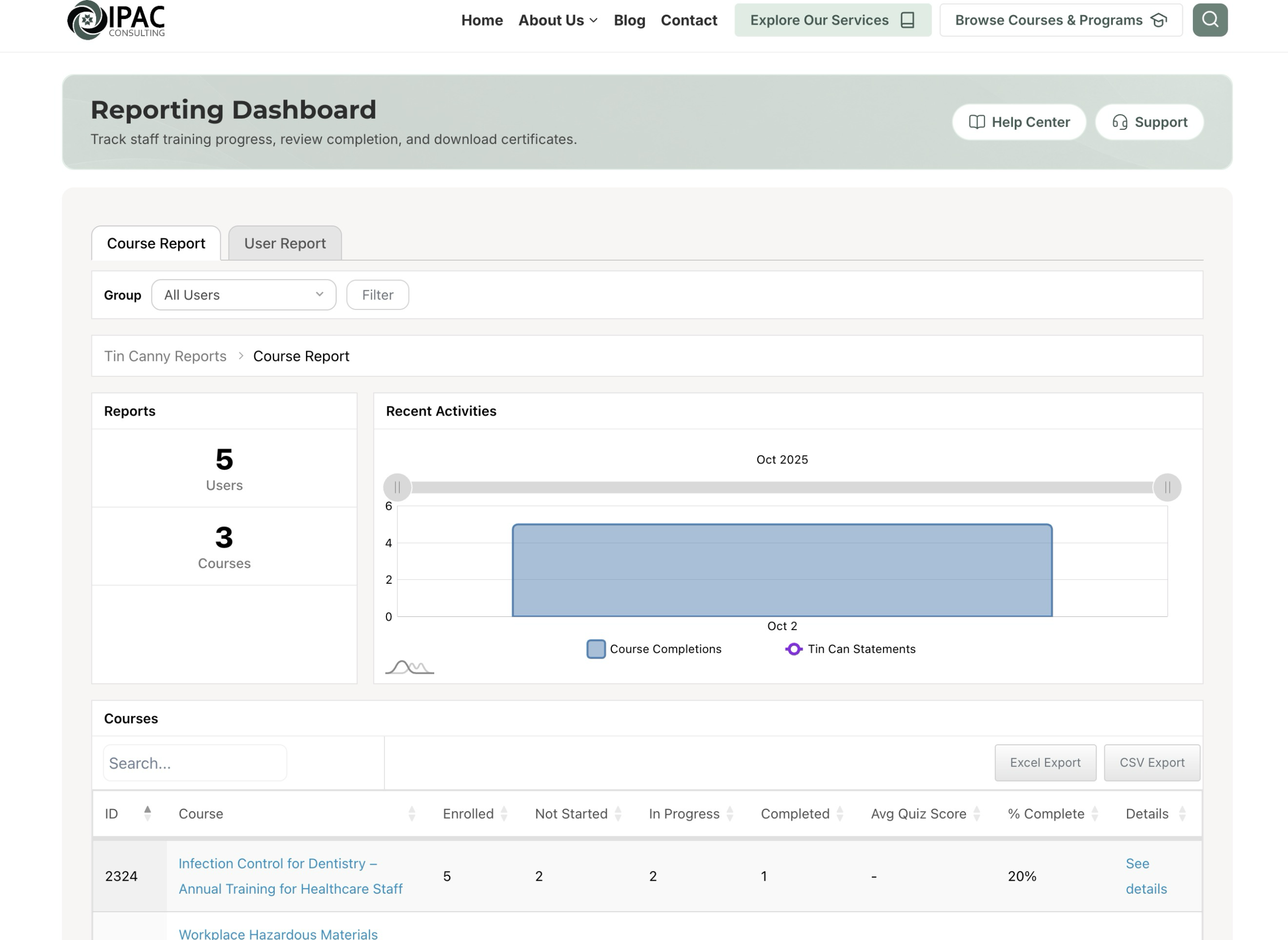Open the Blog page
Screen dimensions: 1288x940
[629, 21]
